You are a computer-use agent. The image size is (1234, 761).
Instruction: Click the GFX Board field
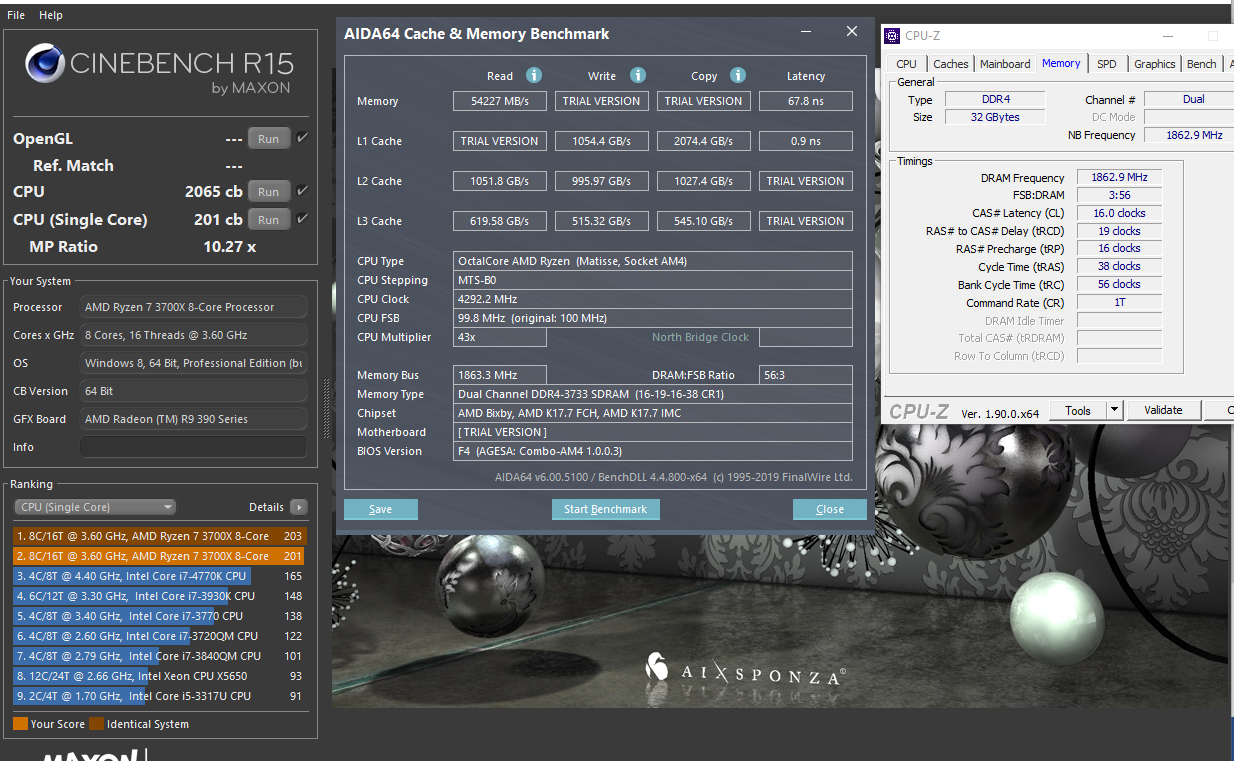193,419
